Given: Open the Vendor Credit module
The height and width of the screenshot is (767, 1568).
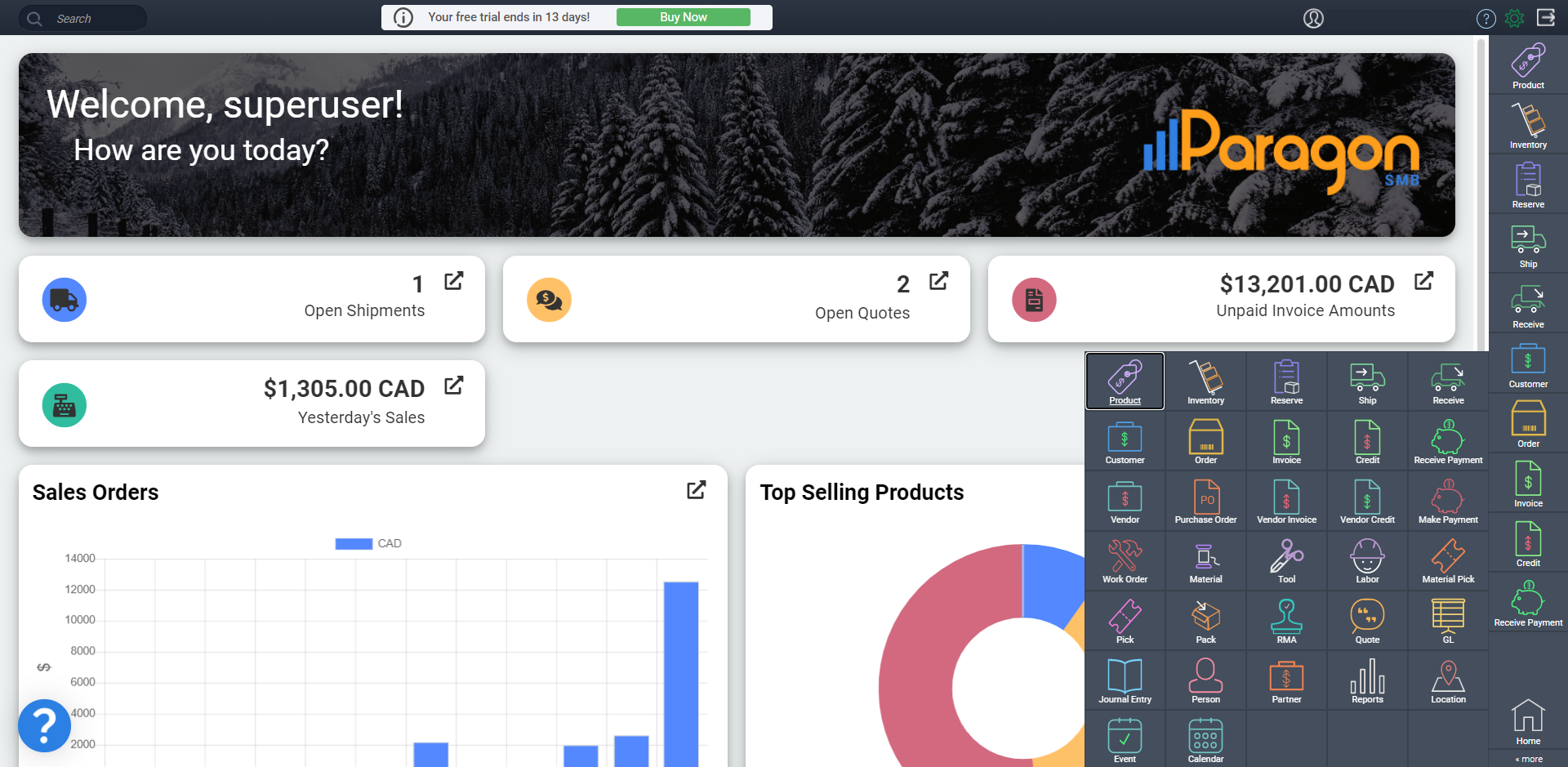Looking at the screenshot, I should click(x=1367, y=501).
